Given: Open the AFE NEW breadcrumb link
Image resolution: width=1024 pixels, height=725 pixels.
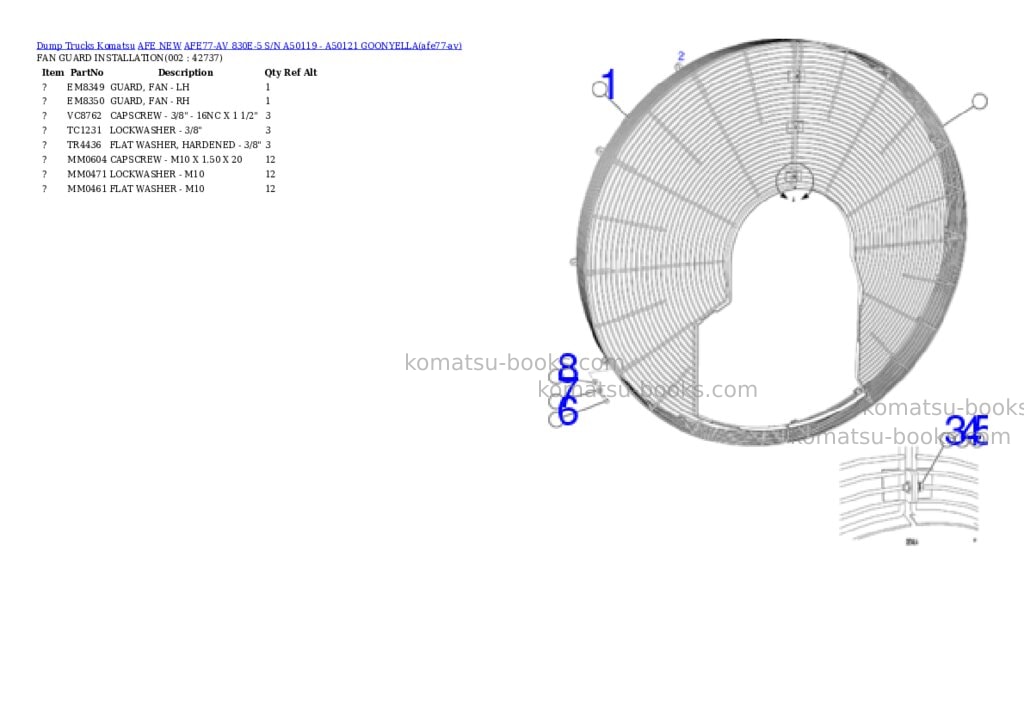Looking at the screenshot, I should coord(159,46).
